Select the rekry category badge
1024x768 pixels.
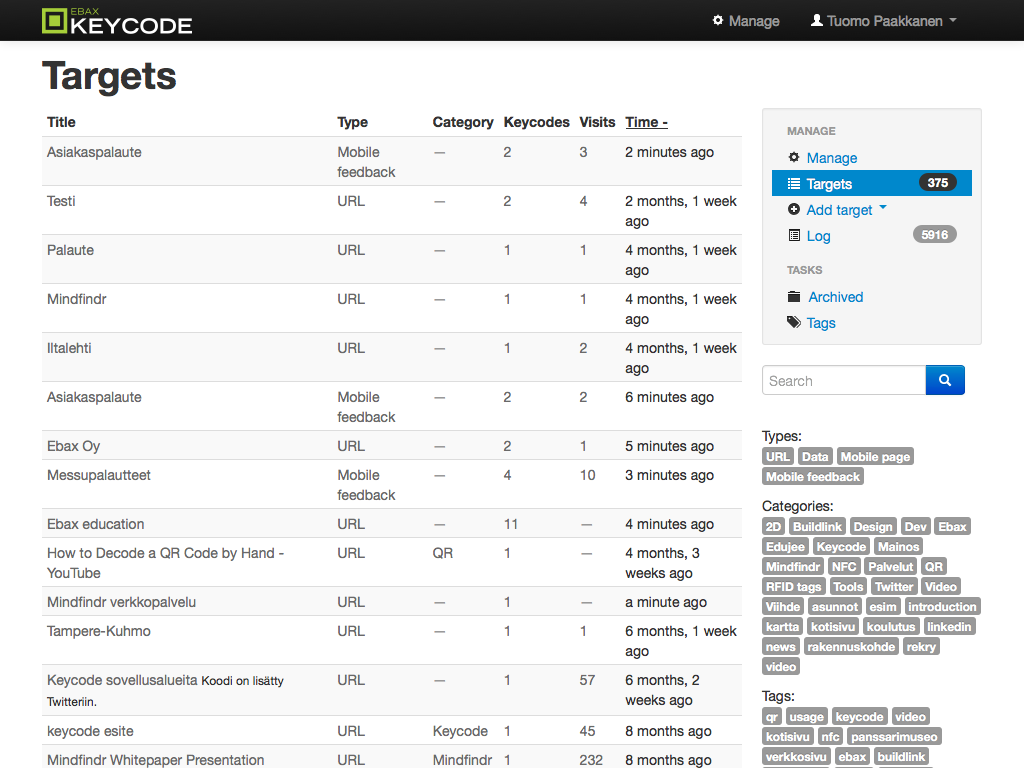point(921,647)
